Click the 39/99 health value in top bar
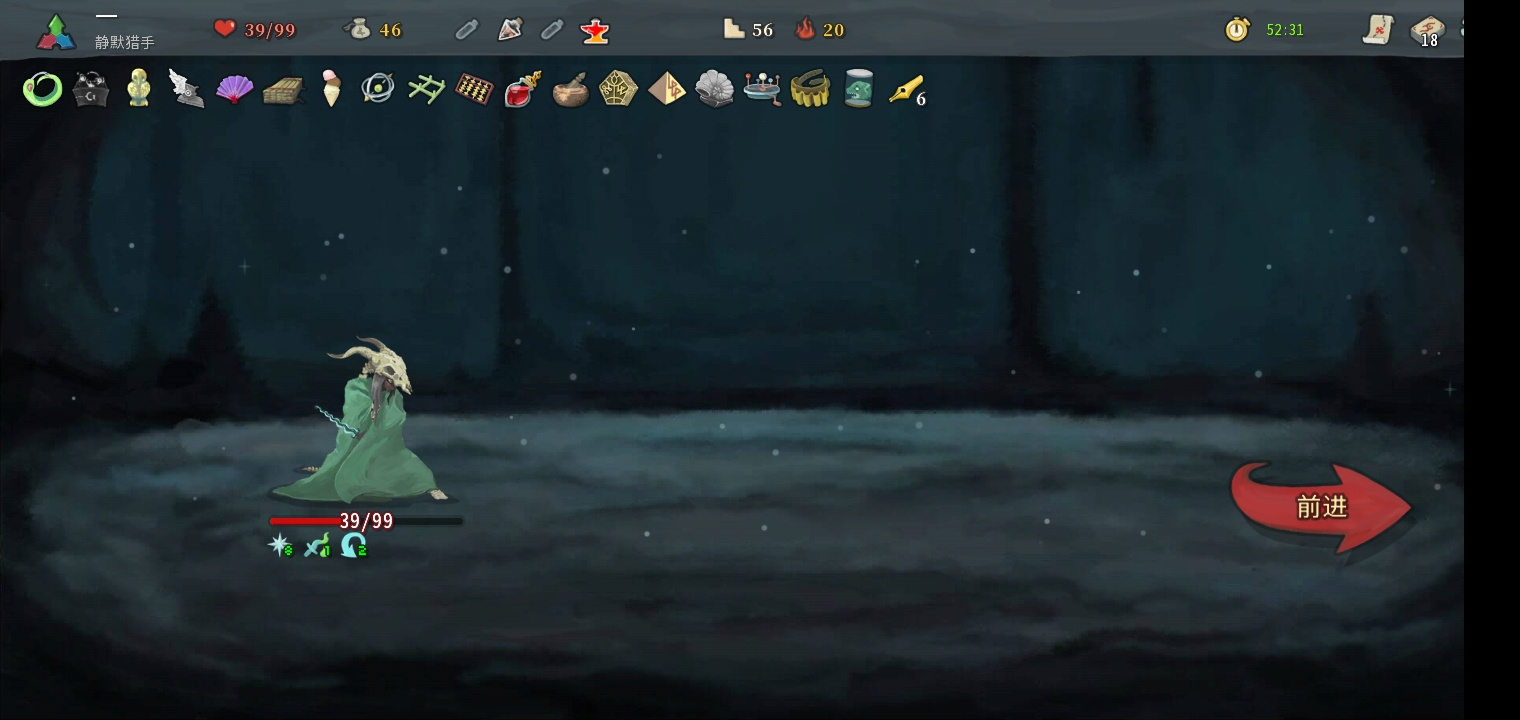Viewport: 1520px width, 720px height. (270, 30)
